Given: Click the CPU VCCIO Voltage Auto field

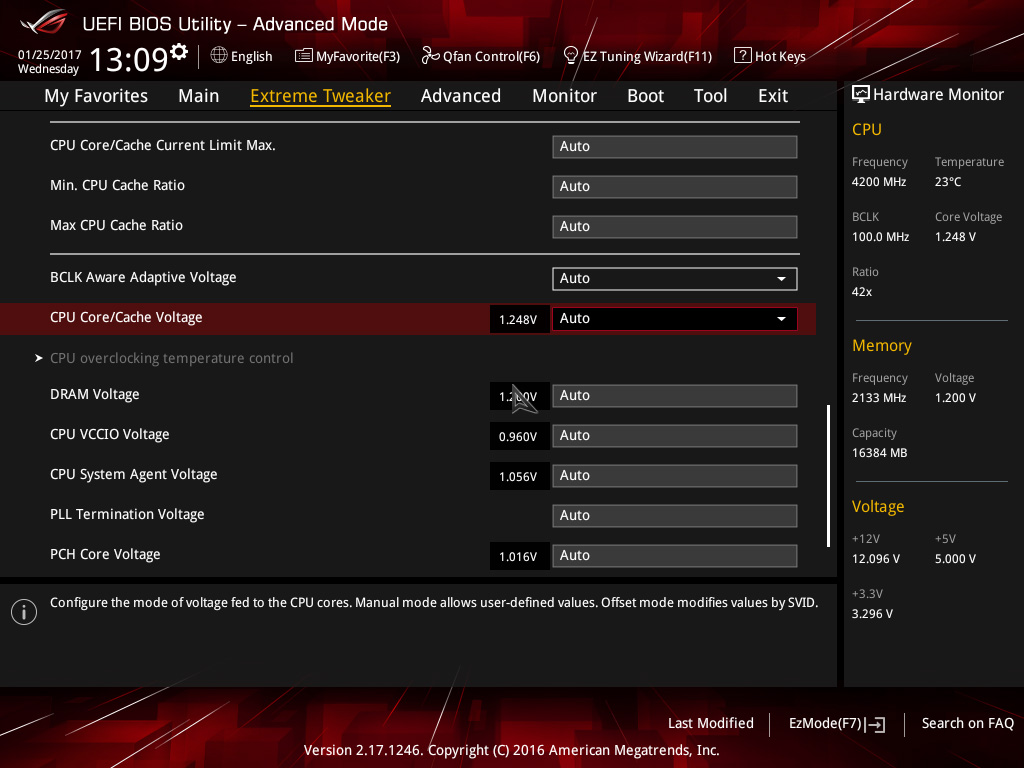Looking at the screenshot, I should 675,436.
